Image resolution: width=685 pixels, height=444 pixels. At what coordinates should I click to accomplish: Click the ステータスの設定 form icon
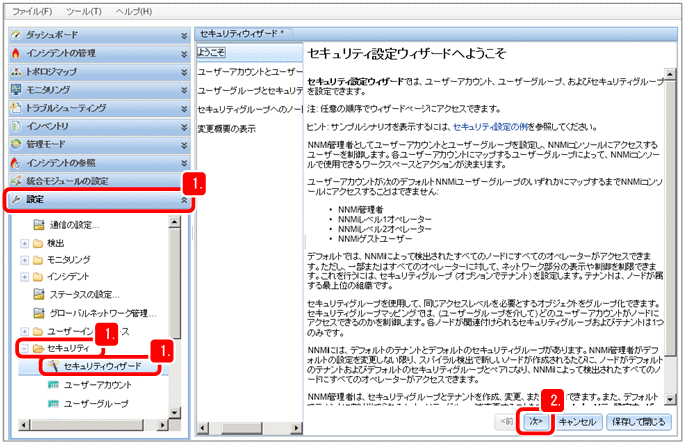(x=39, y=294)
